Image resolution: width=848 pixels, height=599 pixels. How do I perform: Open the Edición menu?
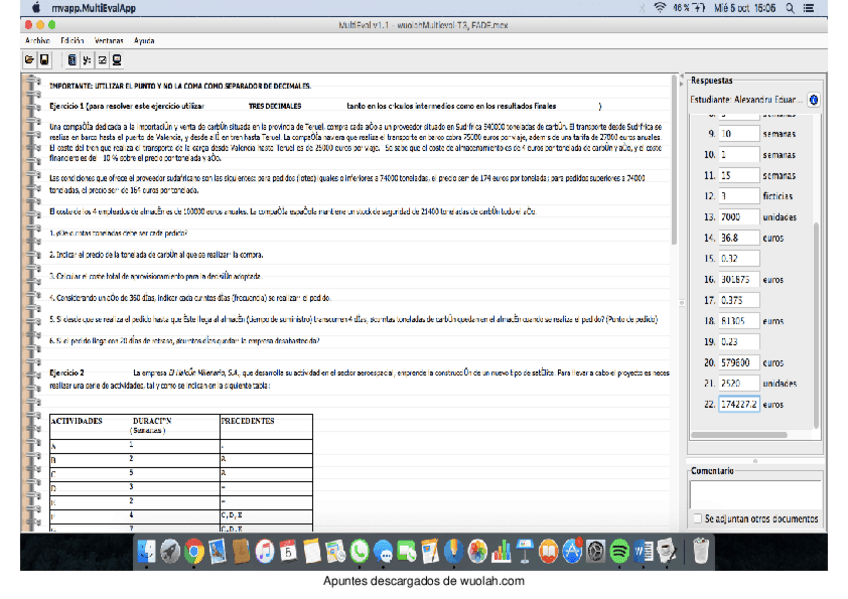(72, 41)
